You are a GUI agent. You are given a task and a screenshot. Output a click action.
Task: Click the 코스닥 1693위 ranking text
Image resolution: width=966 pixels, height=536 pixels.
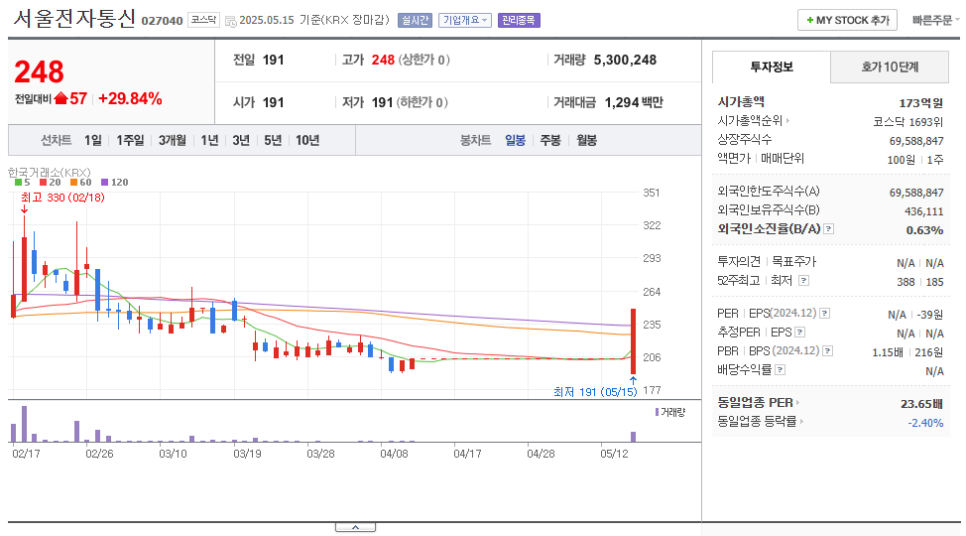908,122
